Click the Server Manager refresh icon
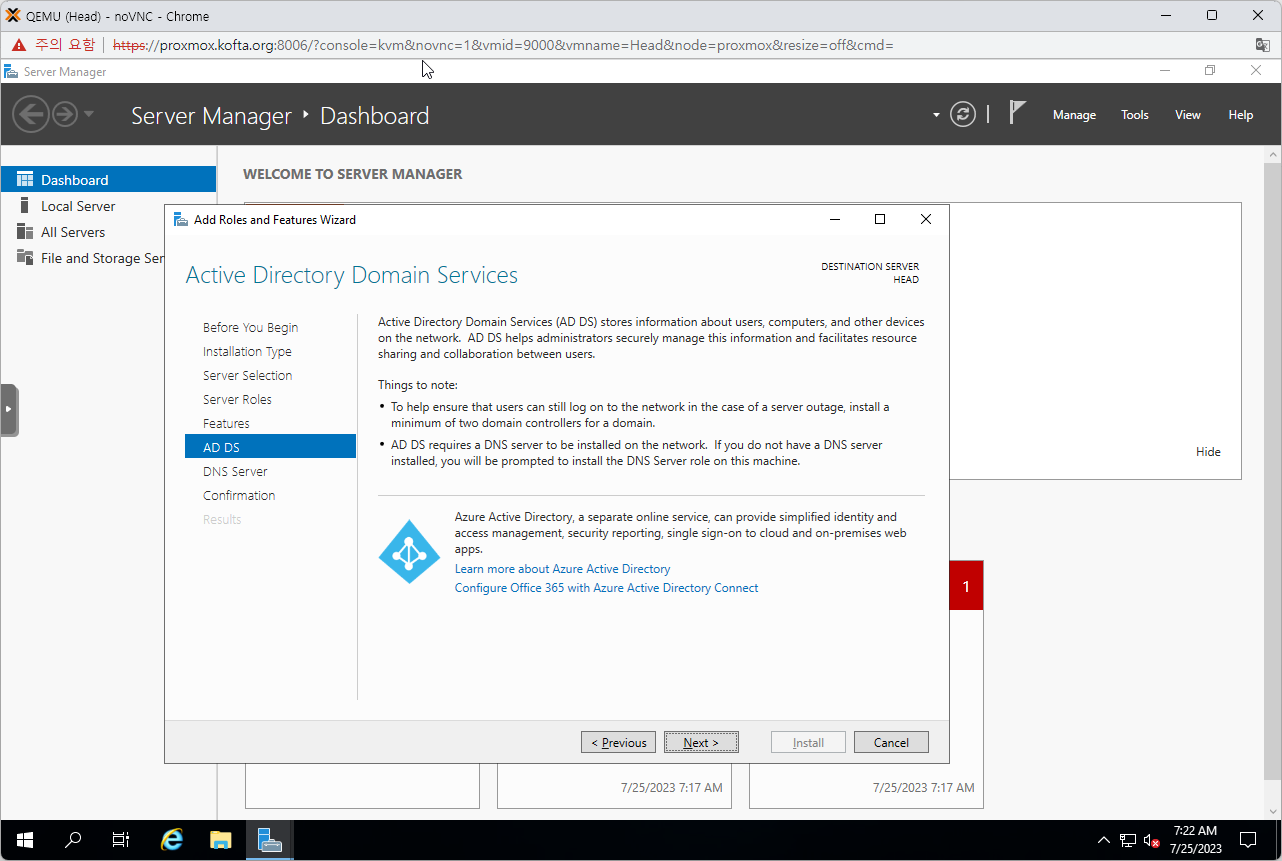This screenshot has height=861, width=1282. [962, 114]
